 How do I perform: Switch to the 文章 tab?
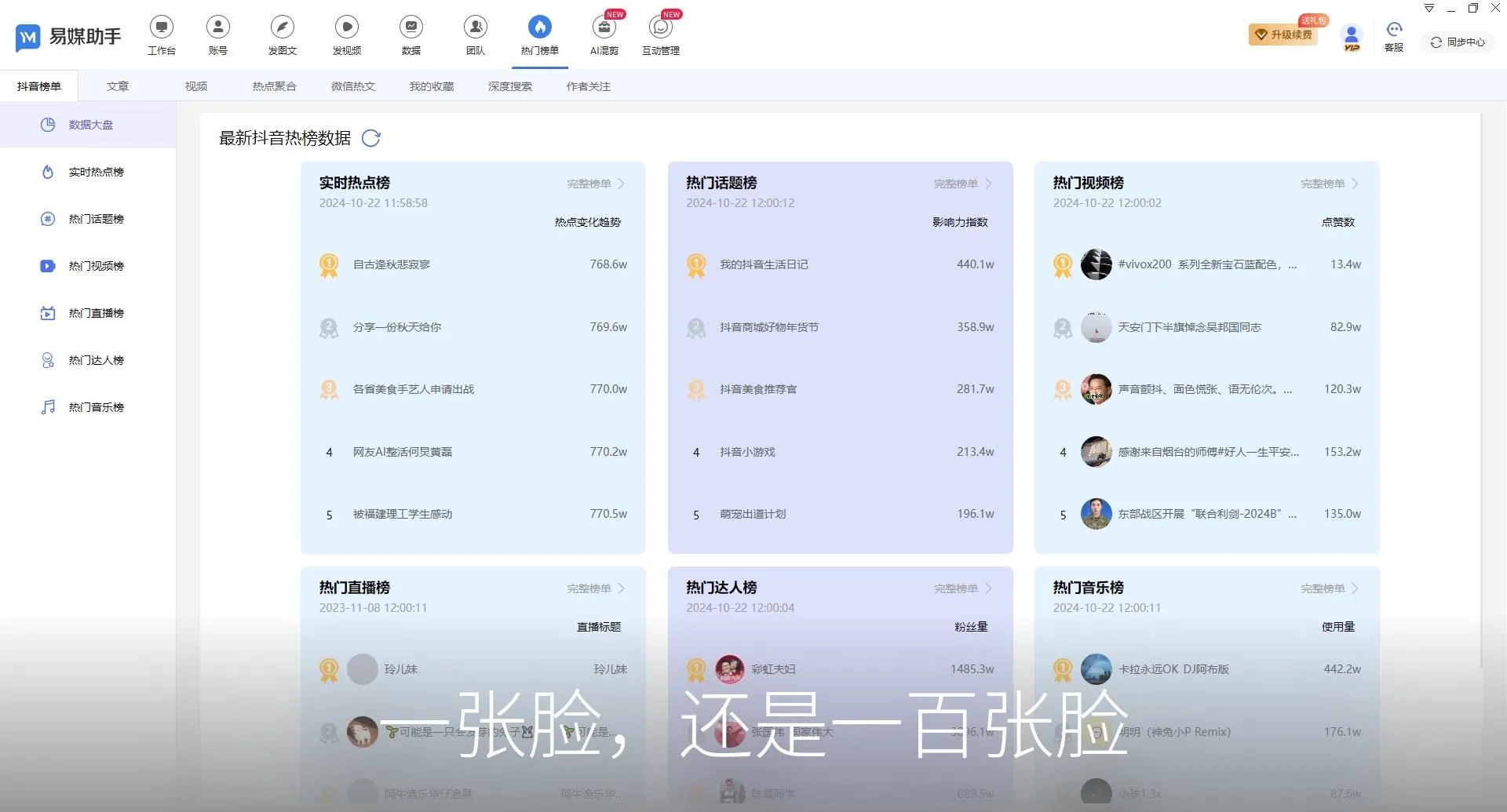(x=118, y=86)
